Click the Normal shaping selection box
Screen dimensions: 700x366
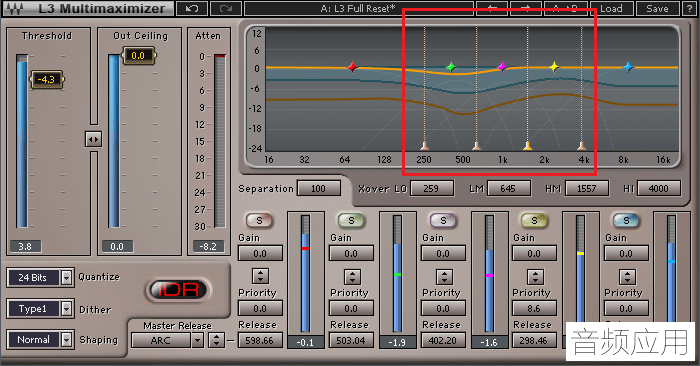click(x=34, y=340)
